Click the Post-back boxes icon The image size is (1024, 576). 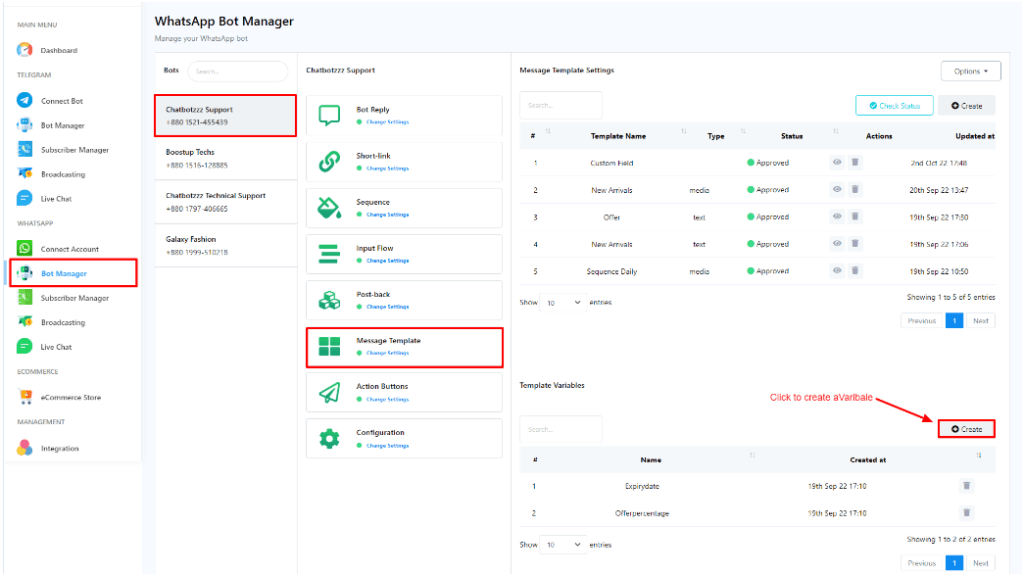(329, 301)
